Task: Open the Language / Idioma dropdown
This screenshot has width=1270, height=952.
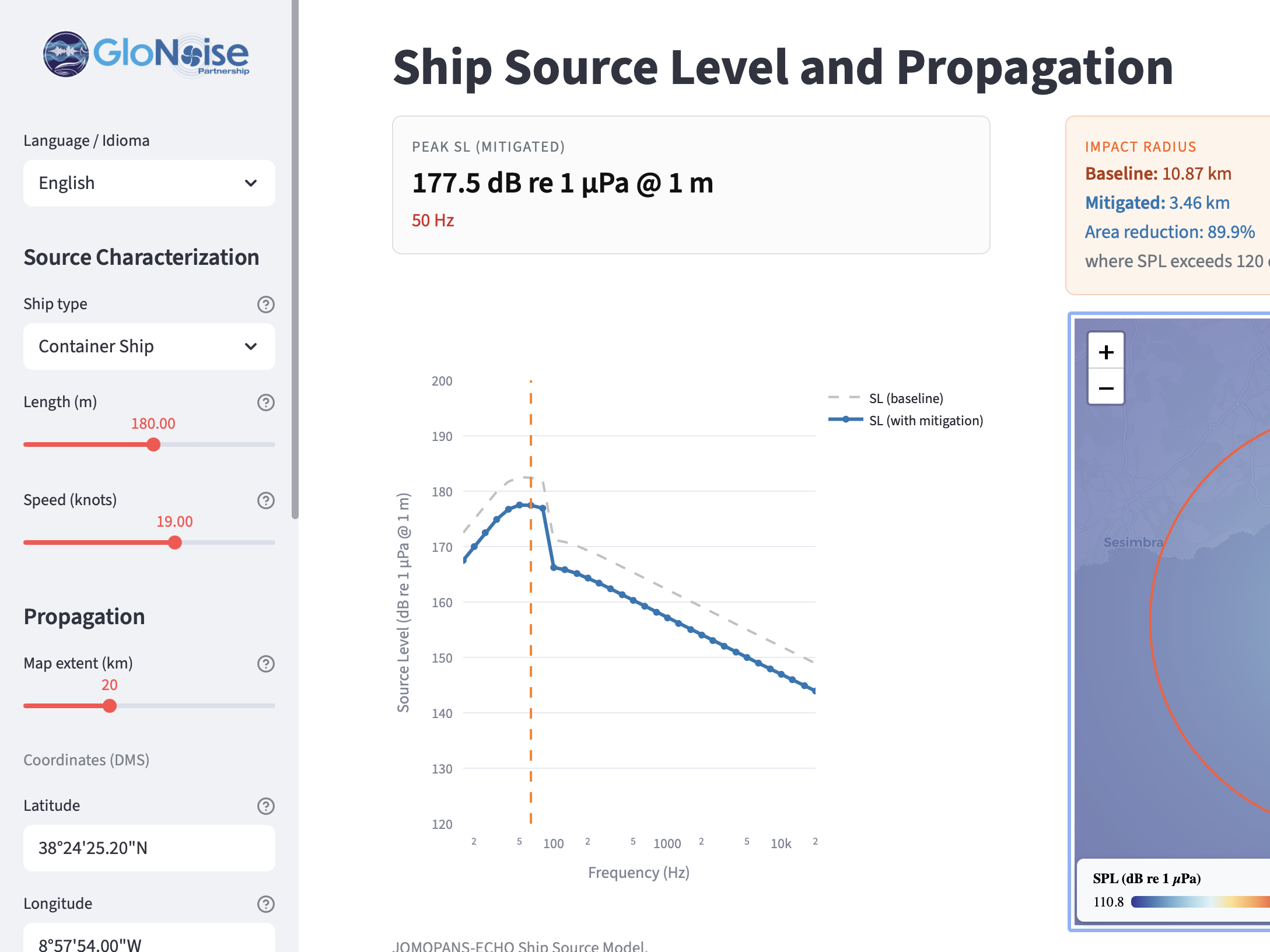Action: coord(149,183)
